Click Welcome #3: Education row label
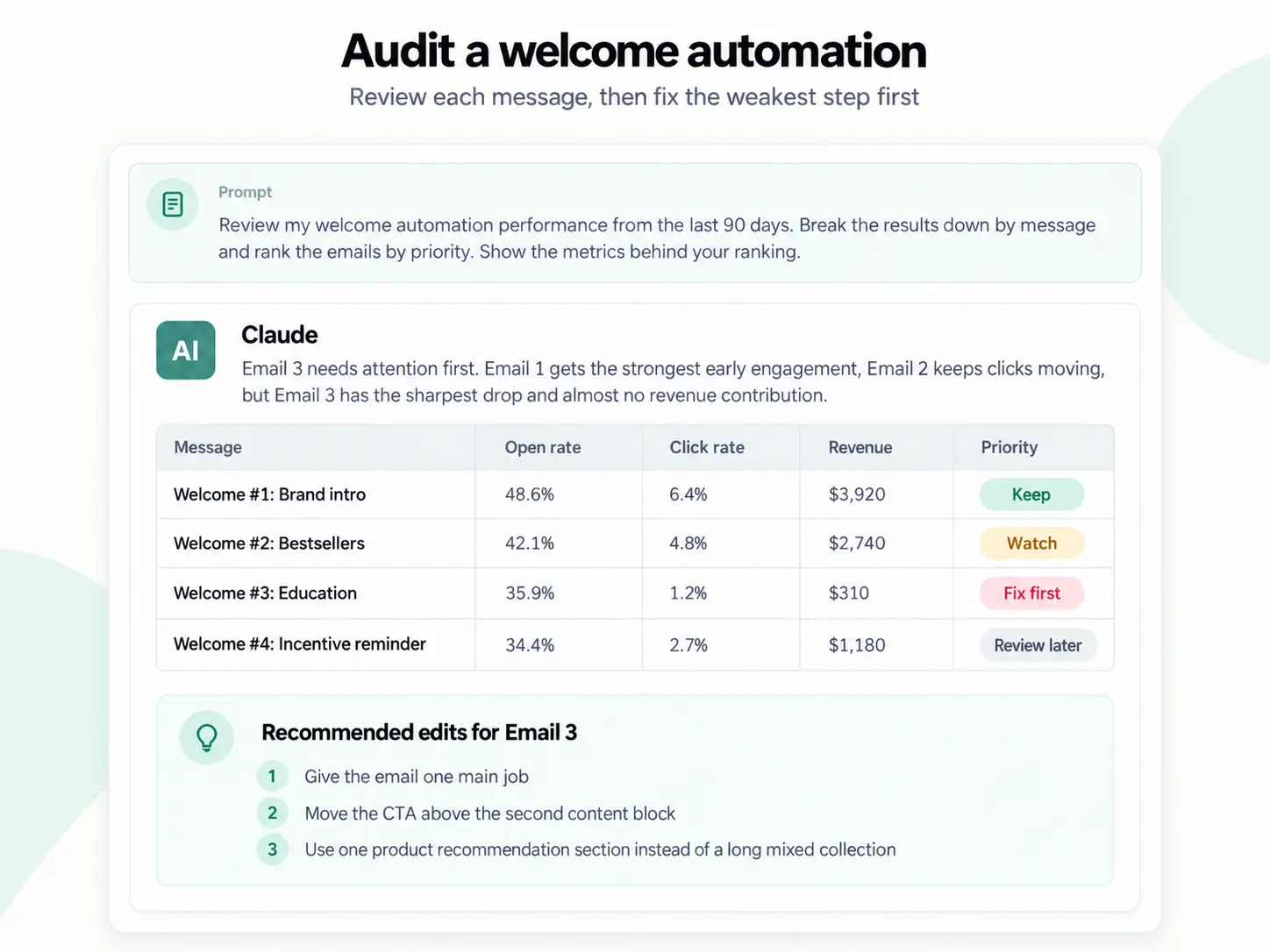 [x=265, y=593]
